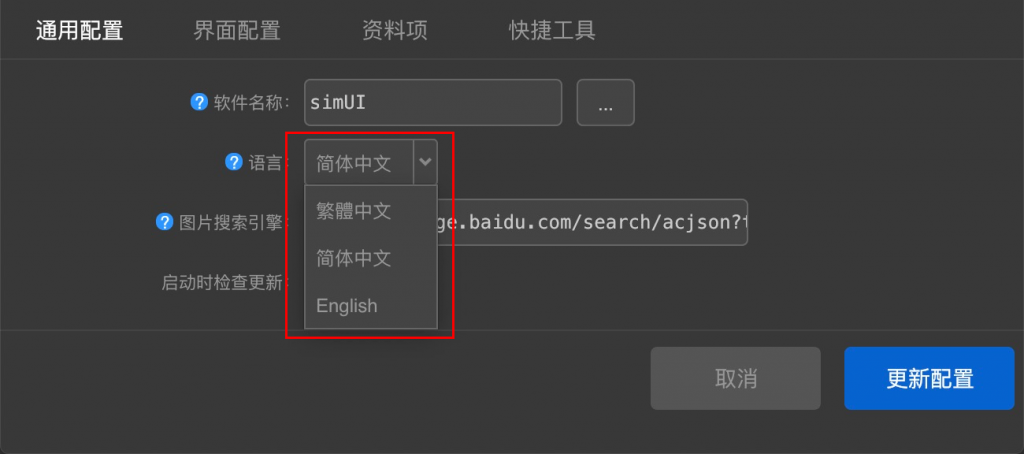Screen dimensions: 1024x454
Task: Click the 软件名称 label text
Action: click(x=250, y=102)
